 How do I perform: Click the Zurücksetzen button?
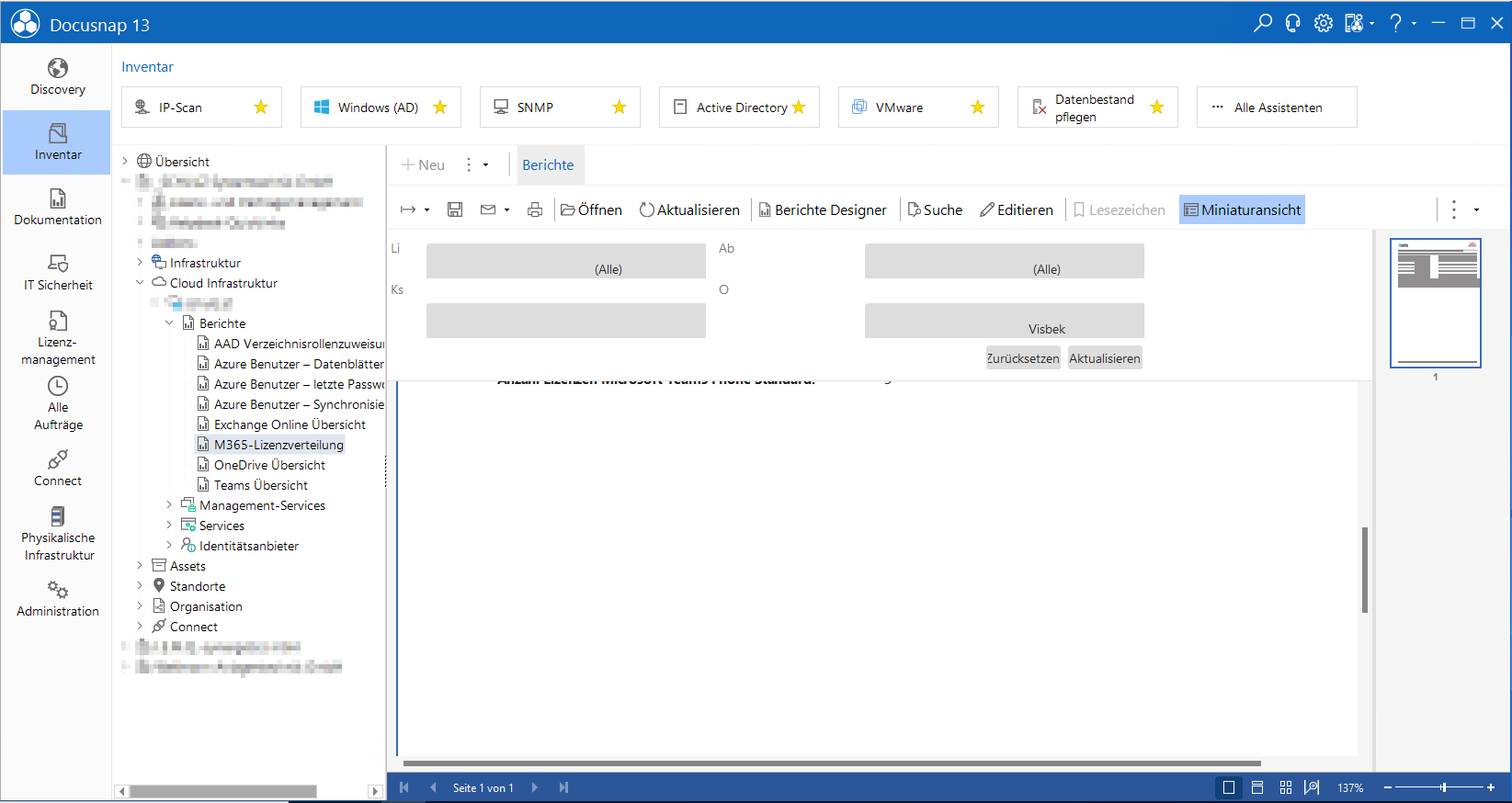click(x=1022, y=358)
